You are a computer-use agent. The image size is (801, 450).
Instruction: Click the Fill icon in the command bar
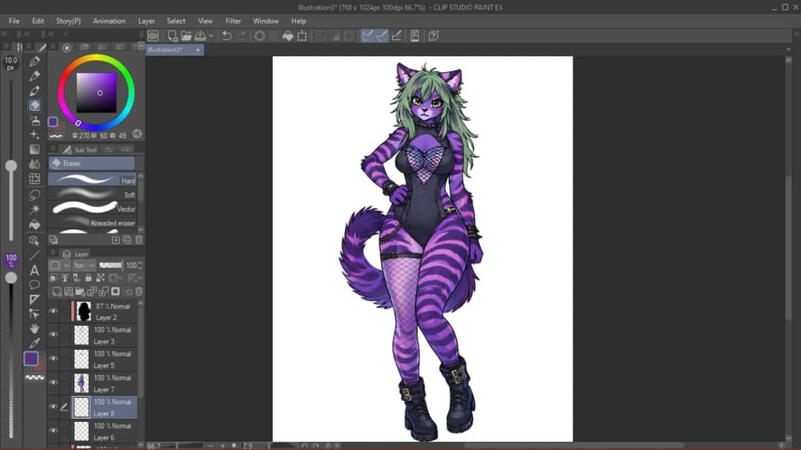[288, 36]
